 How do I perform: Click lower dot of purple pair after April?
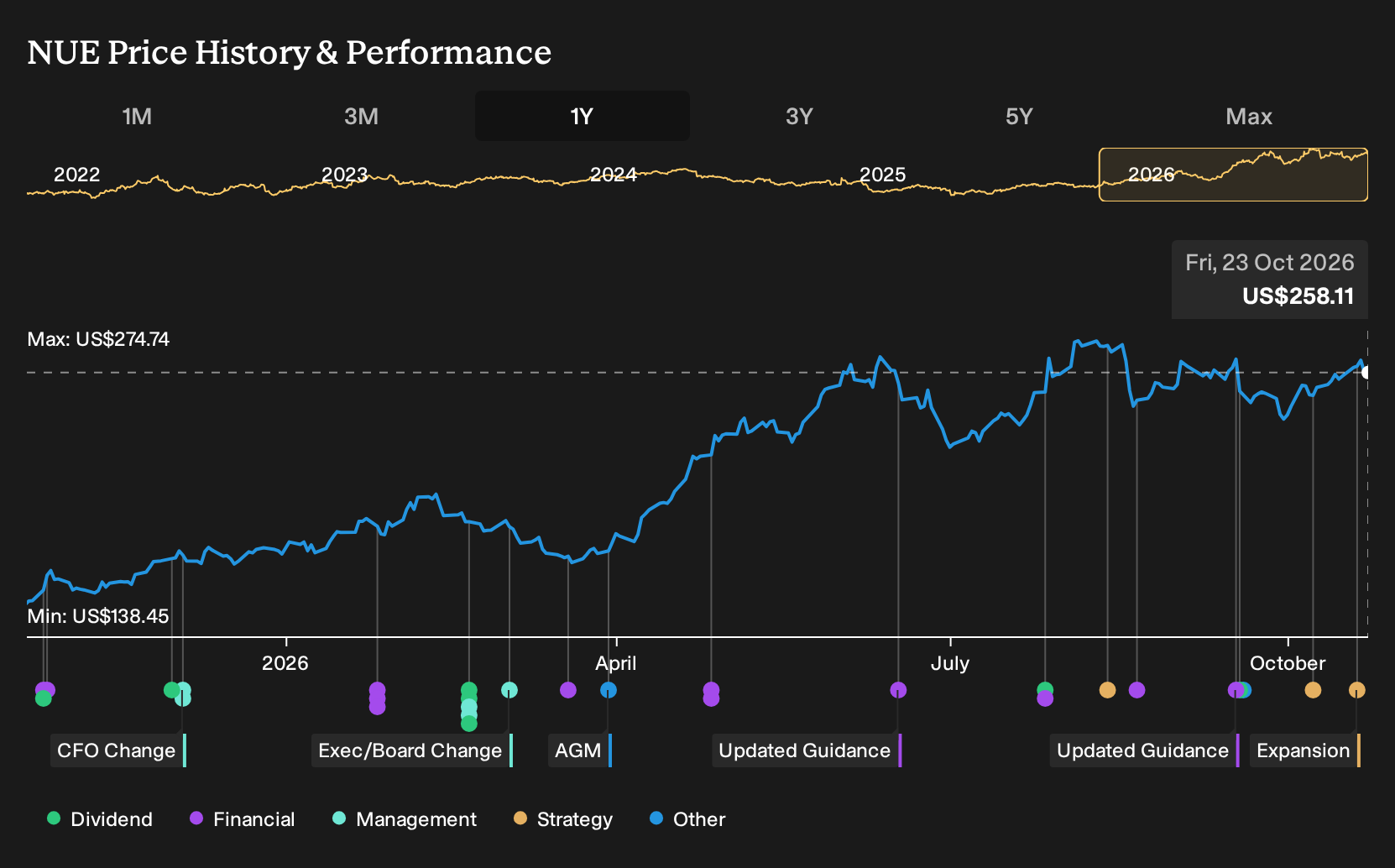(711, 698)
